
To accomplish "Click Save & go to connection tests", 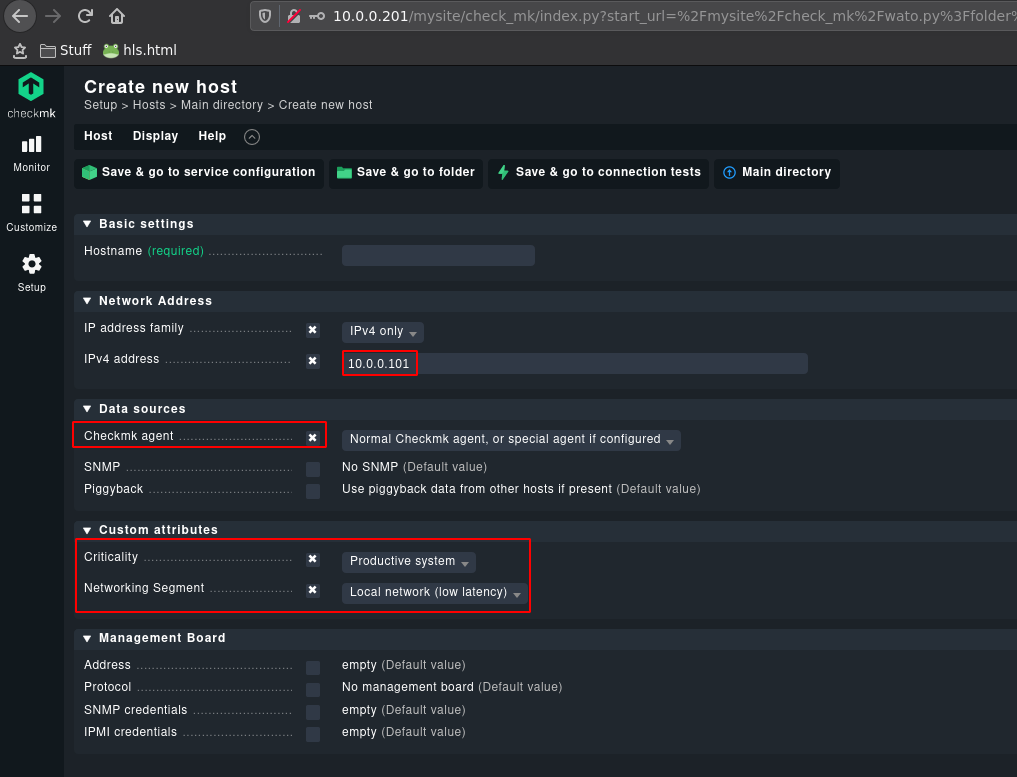I will [599, 173].
